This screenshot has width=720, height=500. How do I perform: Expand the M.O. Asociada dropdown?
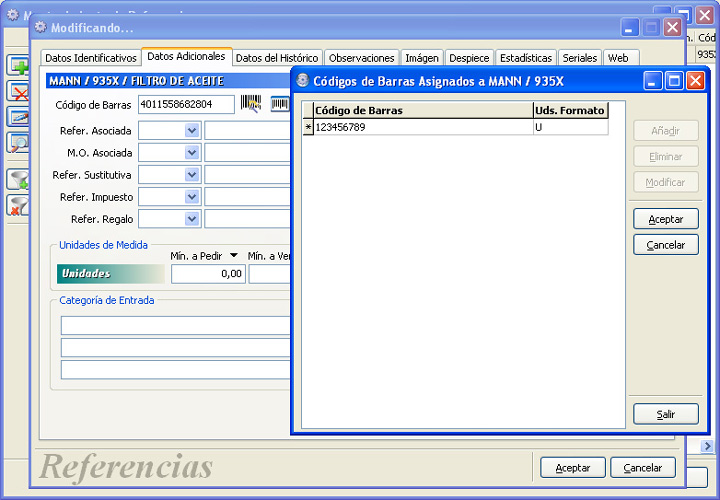(x=192, y=152)
